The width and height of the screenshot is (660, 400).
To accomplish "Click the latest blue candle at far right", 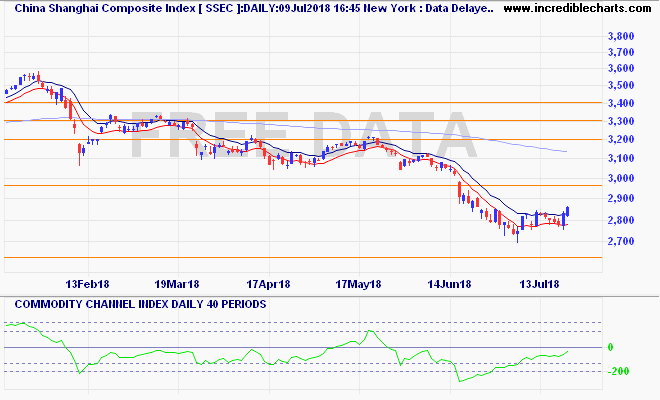I will point(567,214).
